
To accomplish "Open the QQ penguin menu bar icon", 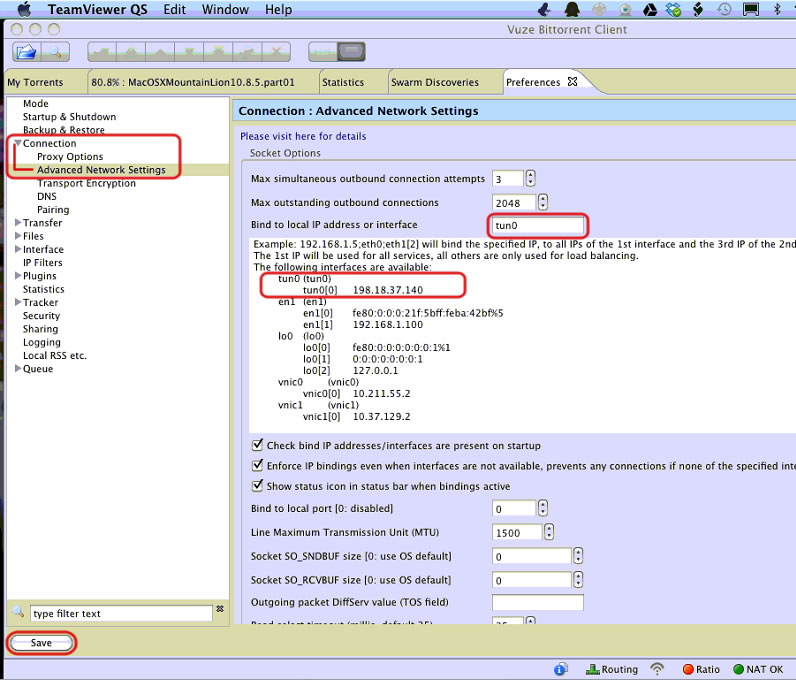I will coord(572,9).
